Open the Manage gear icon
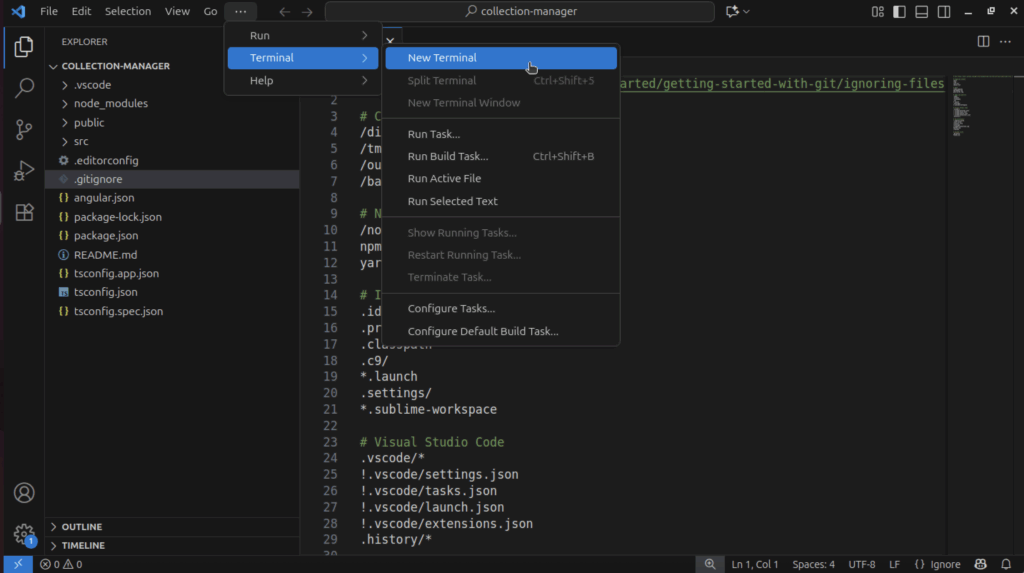Viewport: 1024px width, 573px height. pyautogui.click(x=24, y=534)
